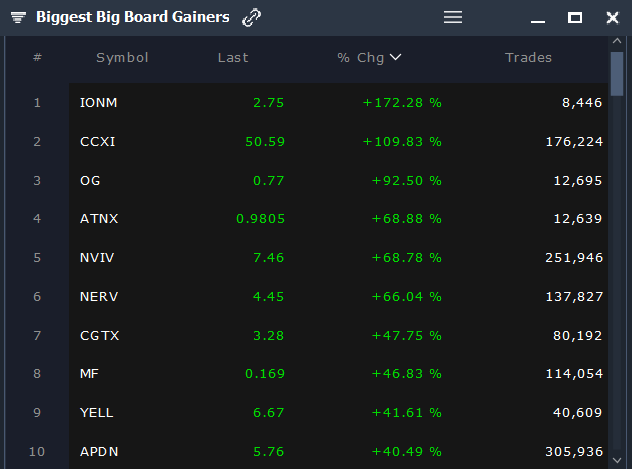This screenshot has width=632, height=469.
Task: Click the trades count 80,192
Action: coord(578,336)
